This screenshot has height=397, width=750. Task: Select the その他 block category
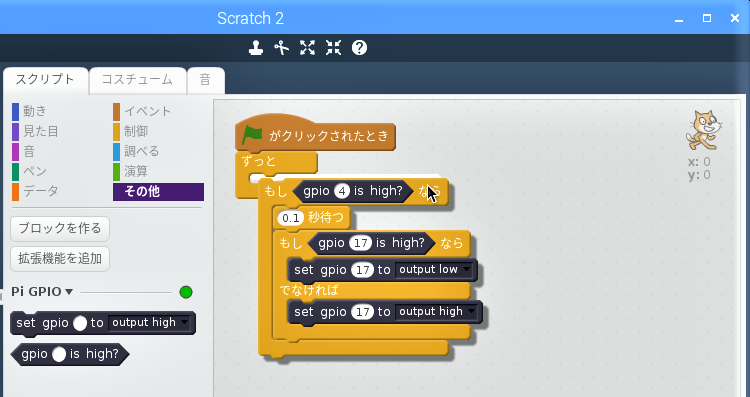[x=158, y=192]
